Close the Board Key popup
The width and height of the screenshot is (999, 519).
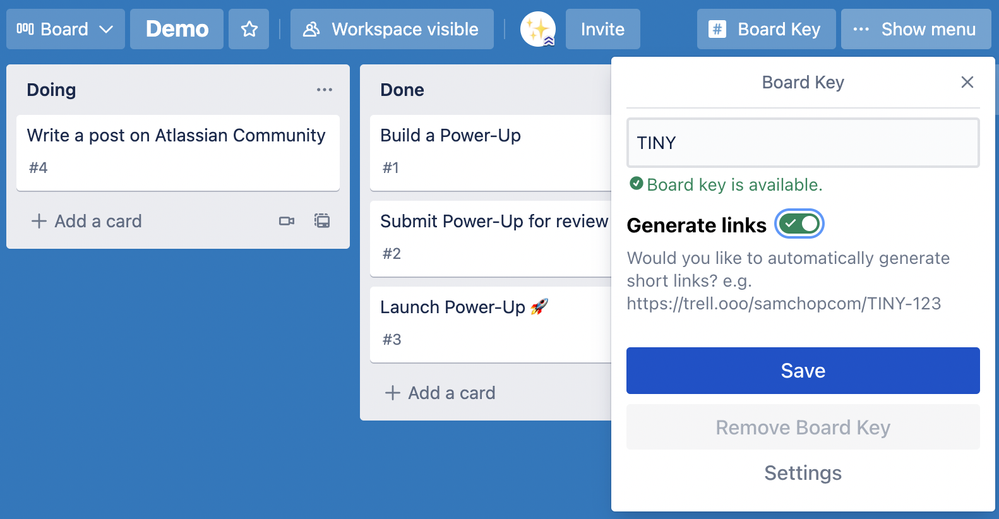[967, 82]
